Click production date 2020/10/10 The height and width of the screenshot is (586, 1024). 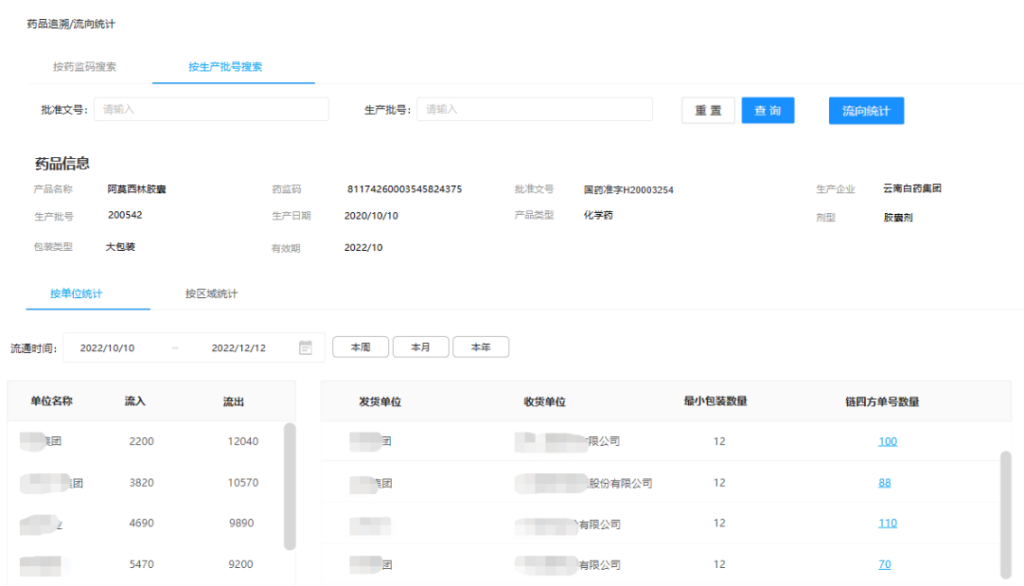click(x=371, y=216)
